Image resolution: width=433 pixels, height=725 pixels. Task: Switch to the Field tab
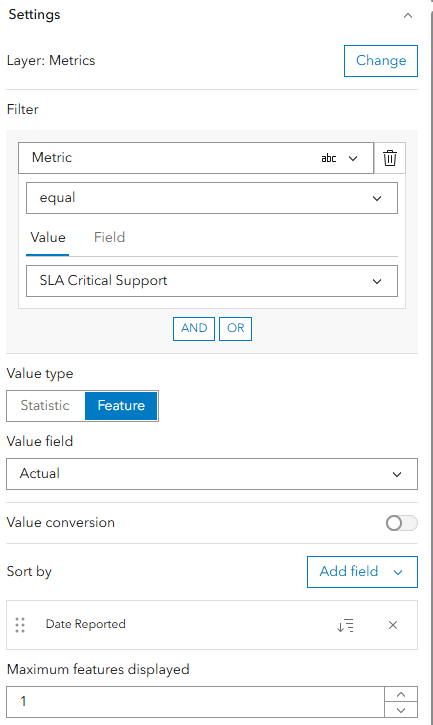point(110,238)
